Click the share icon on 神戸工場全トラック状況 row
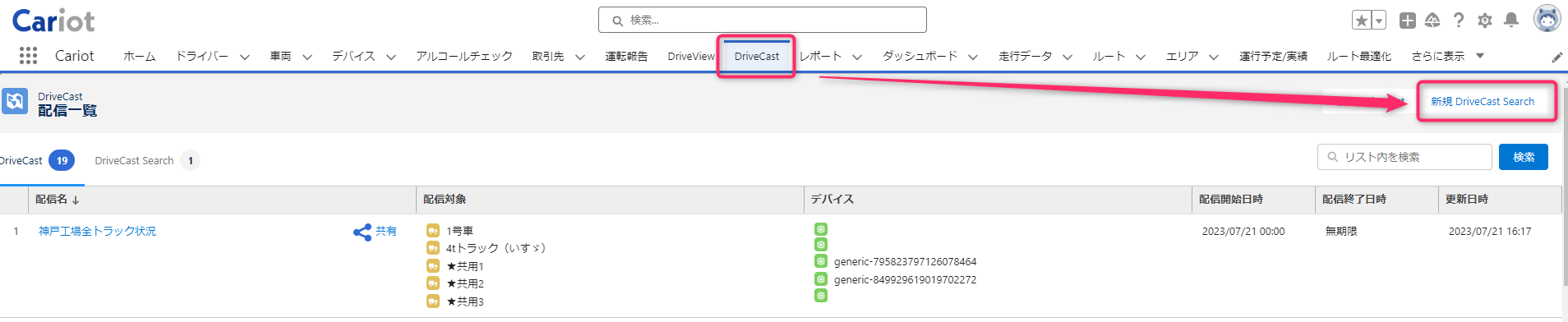Viewport: 1568px width, 322px height. [362, 232]
